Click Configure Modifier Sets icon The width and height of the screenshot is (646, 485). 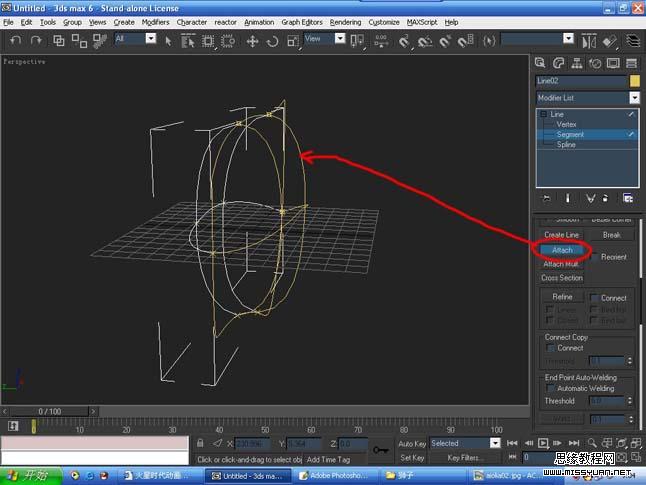pos(628,198)
